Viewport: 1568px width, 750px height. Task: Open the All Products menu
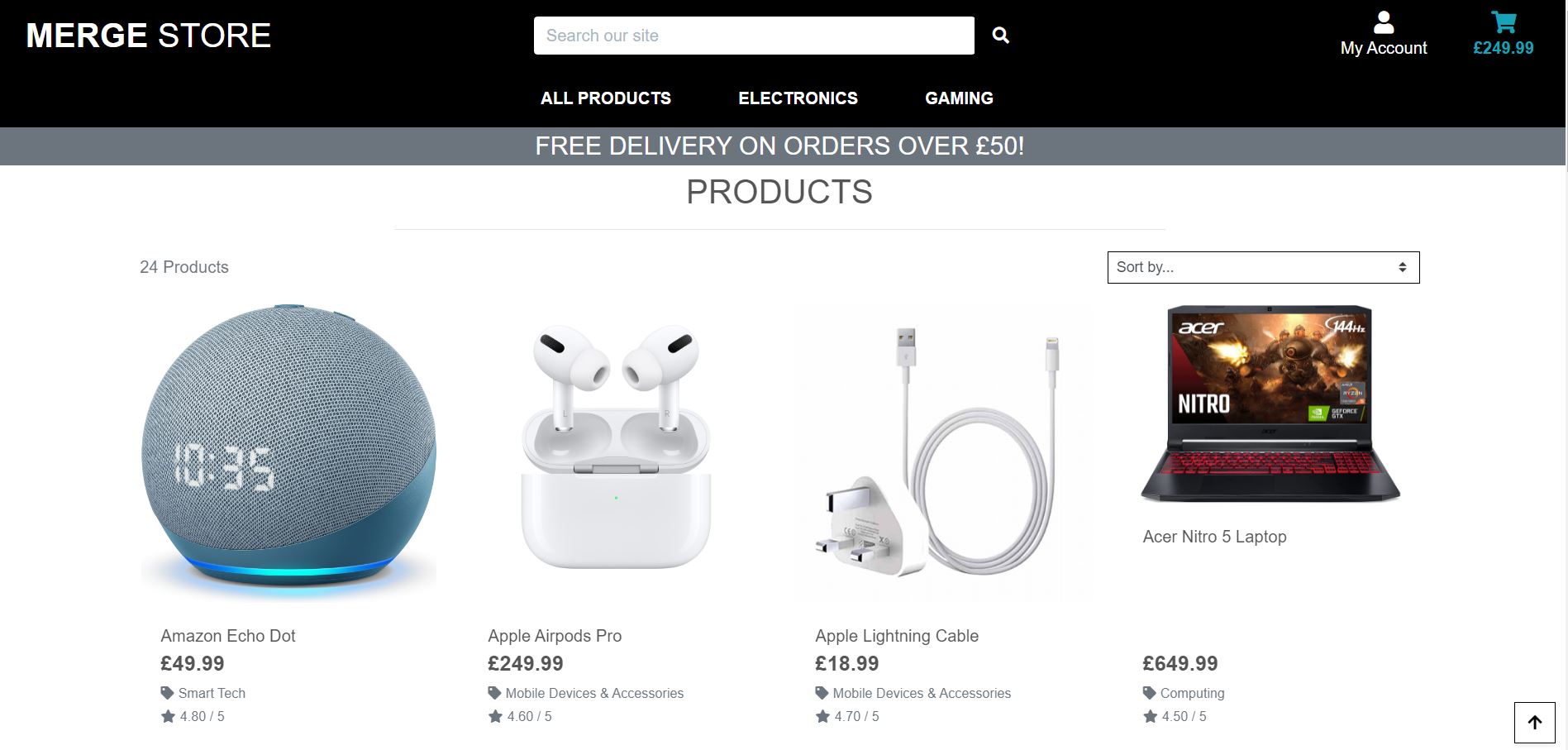(x=606, y=98)
